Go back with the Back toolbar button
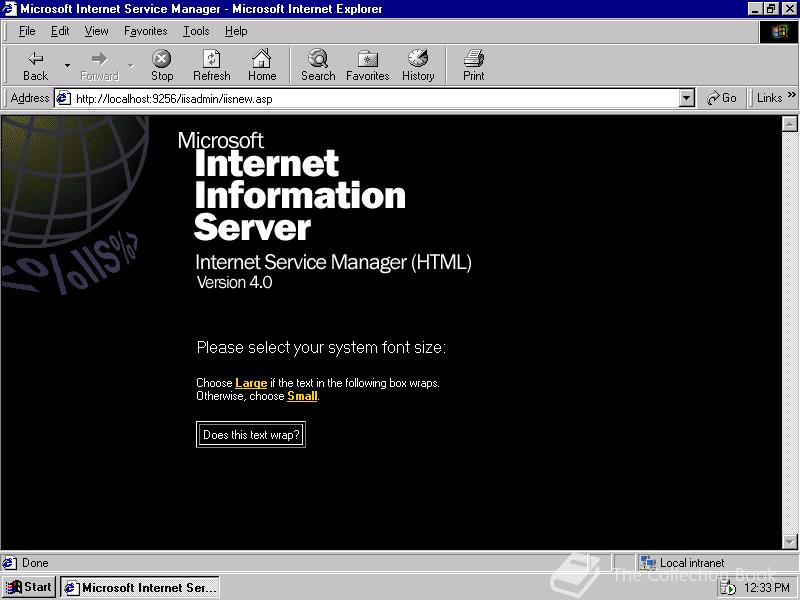 pyautogui.click(x=35, y=65)
